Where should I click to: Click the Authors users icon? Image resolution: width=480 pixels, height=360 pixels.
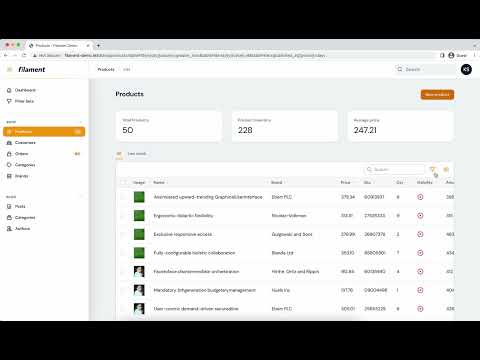[x=9, y=229]
